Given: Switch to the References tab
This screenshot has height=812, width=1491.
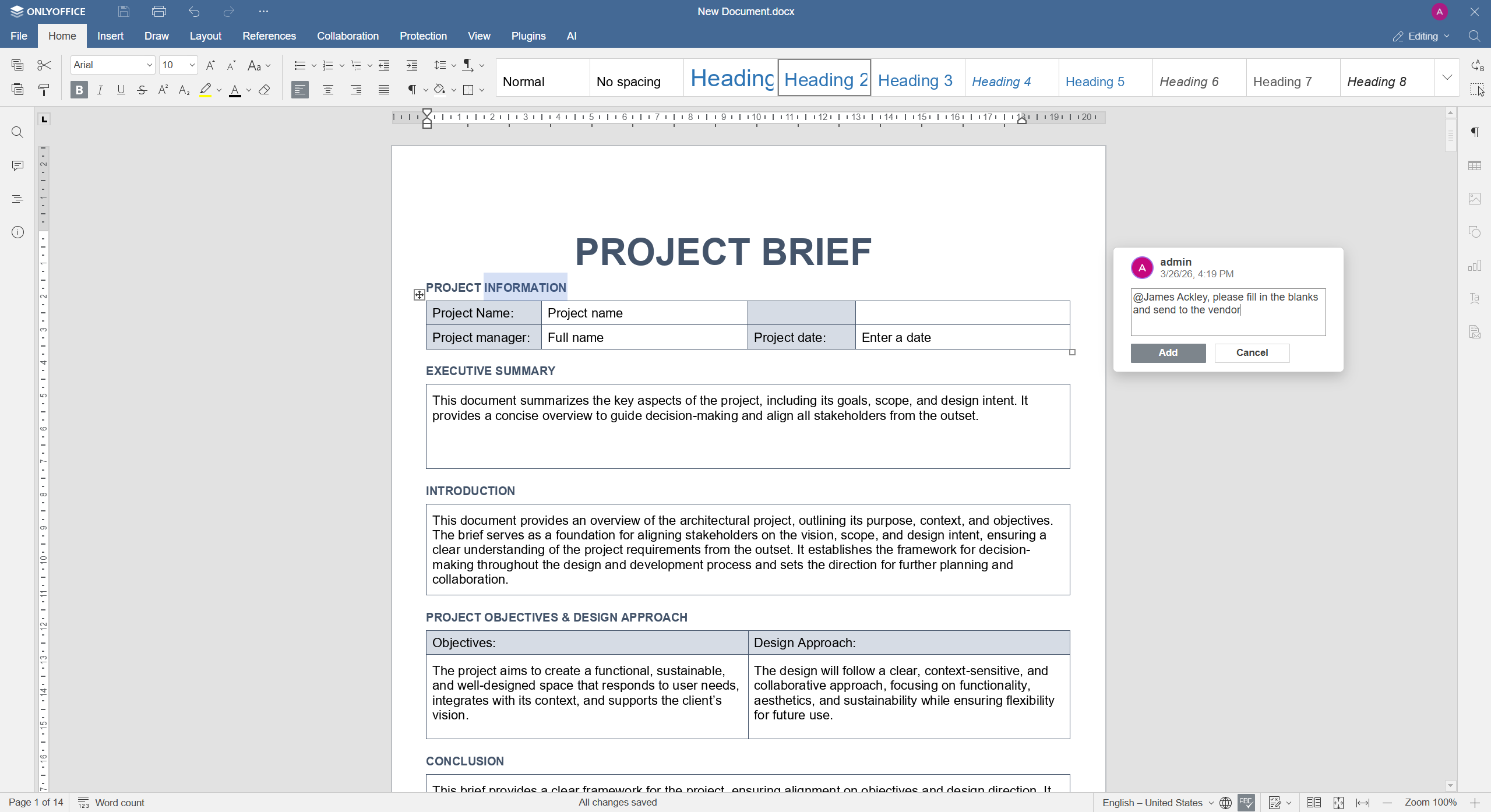Looking at the screenshot, I should pyautogui.click(x=269, y=36).
